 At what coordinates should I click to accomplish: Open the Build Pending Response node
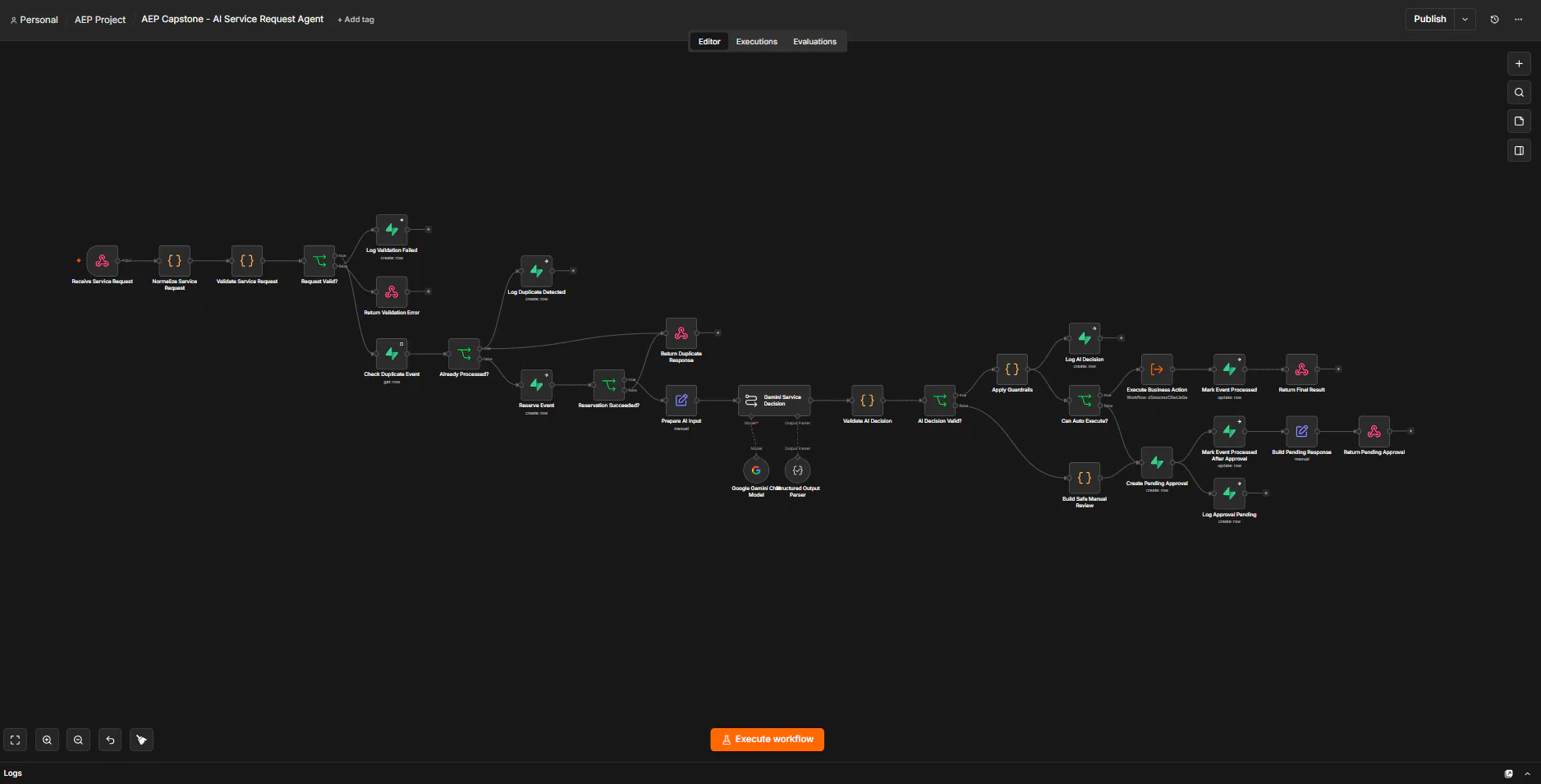pos(1302,431)
